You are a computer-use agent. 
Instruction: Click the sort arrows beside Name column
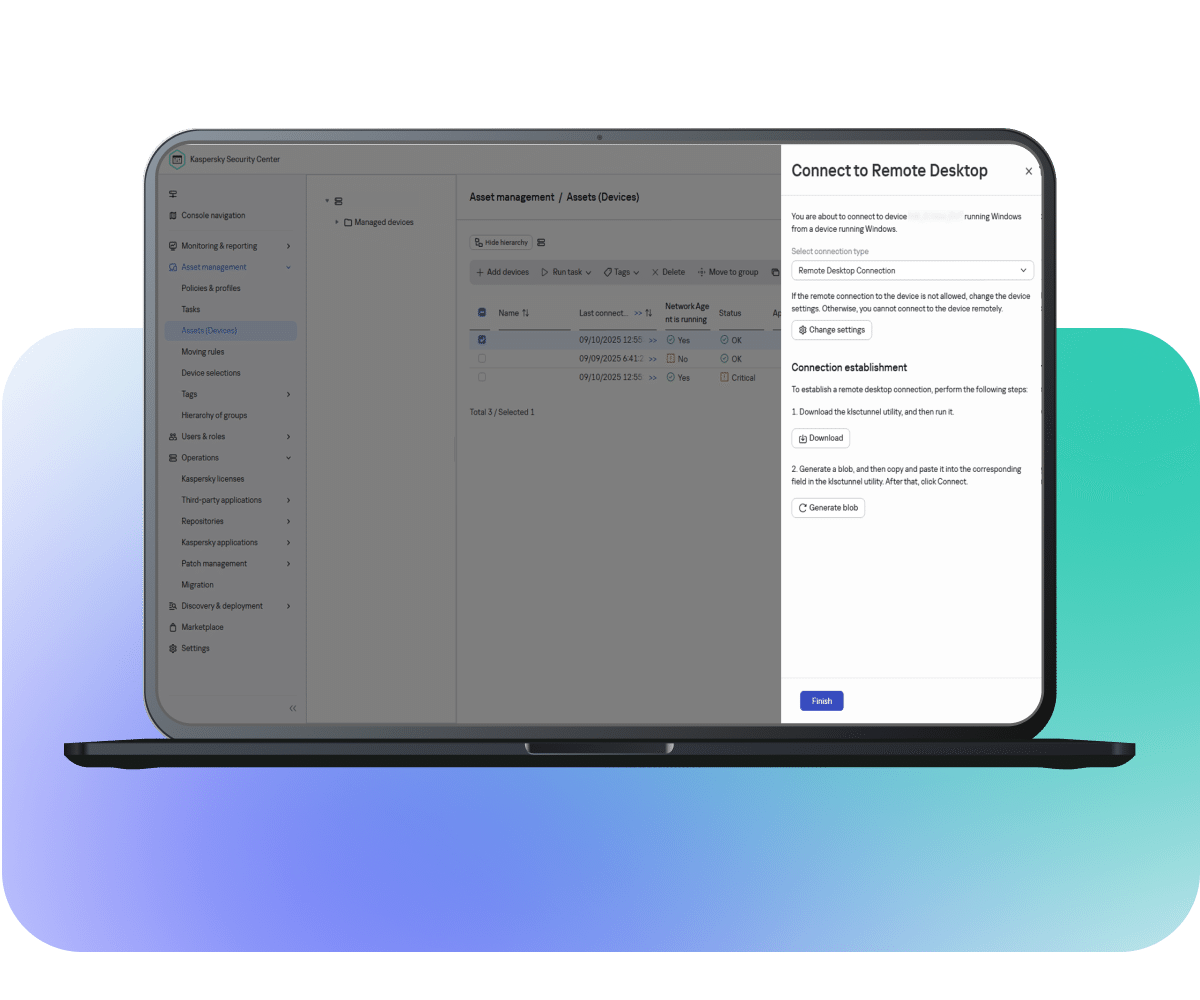[x=526, y=313]
